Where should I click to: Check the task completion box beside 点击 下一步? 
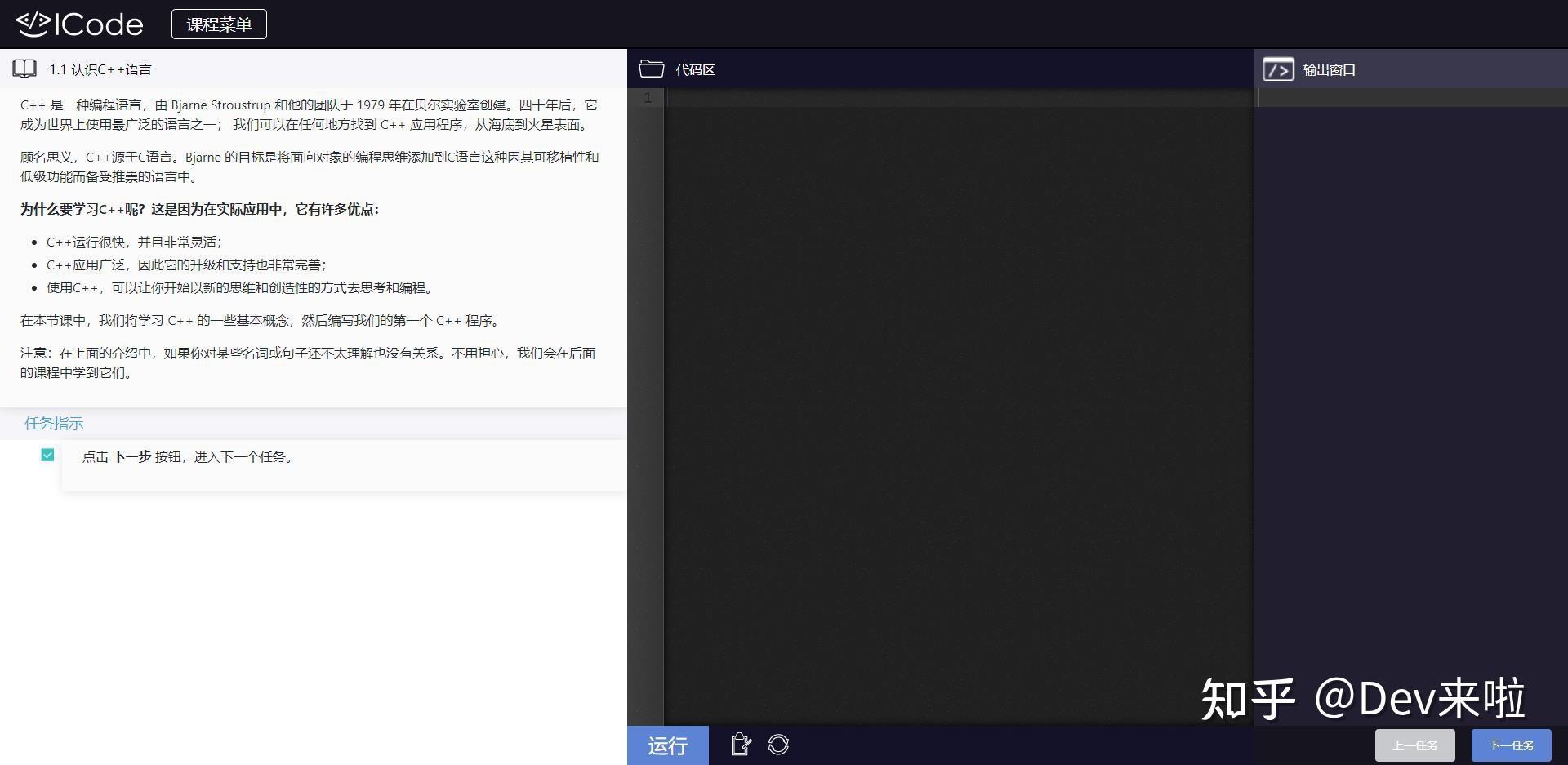(47, 455)
